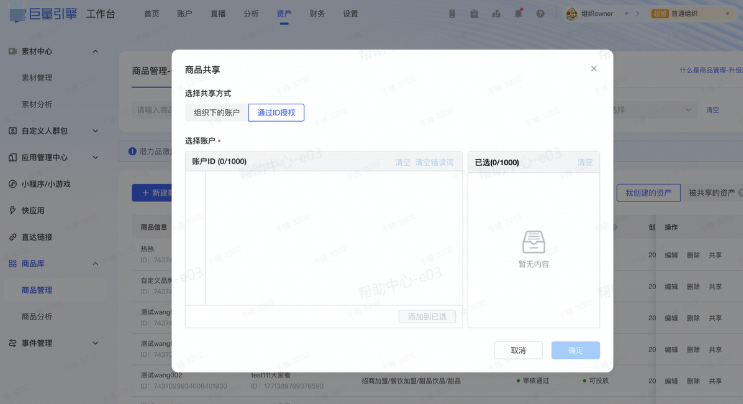
Task: Open 素材管理 in the sidebar
Action: (37, 78)
